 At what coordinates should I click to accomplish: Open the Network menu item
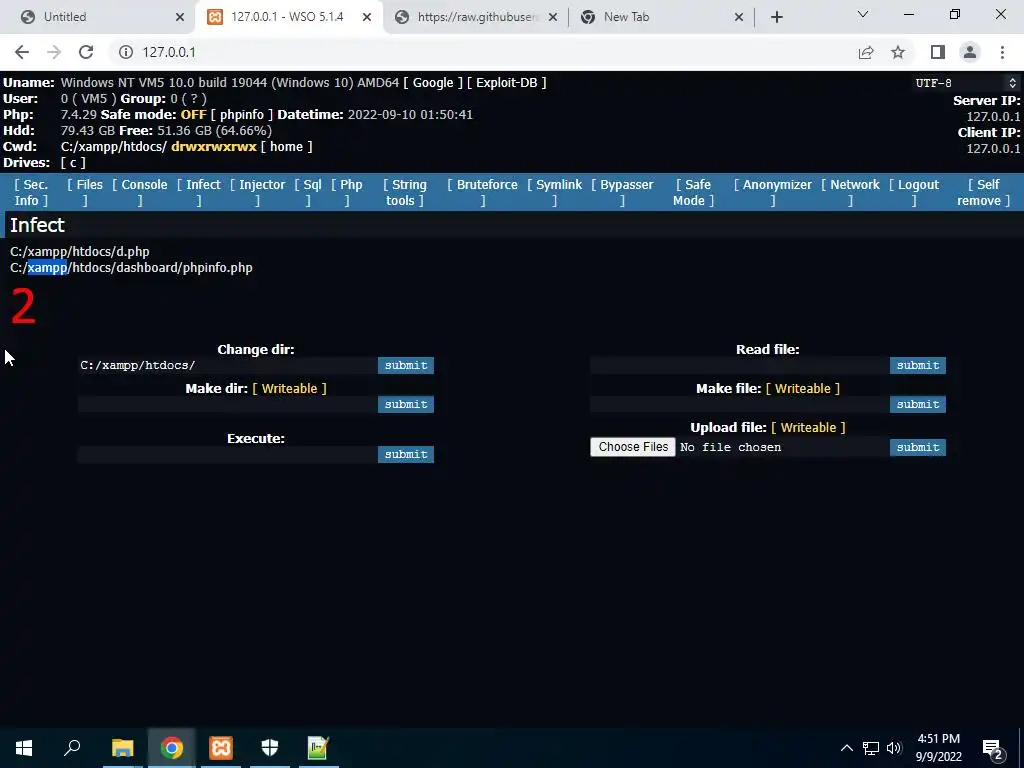(851, 193)
